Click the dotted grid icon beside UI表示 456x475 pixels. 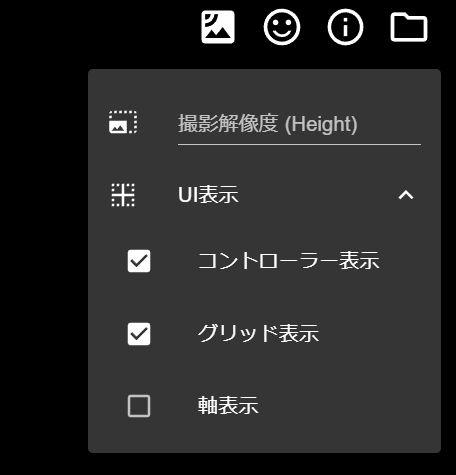[123, 195]
